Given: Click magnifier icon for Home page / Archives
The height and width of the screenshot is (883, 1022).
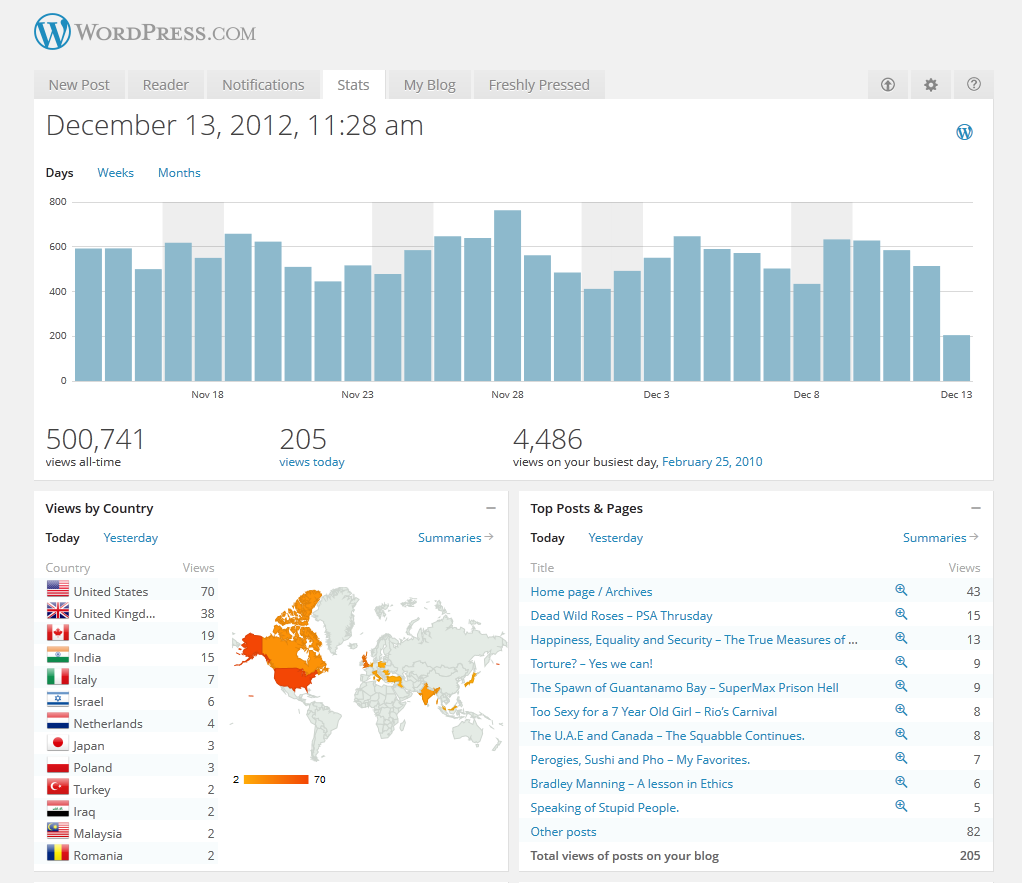Looking at the screenshot, I should click(x=901, y=591).
